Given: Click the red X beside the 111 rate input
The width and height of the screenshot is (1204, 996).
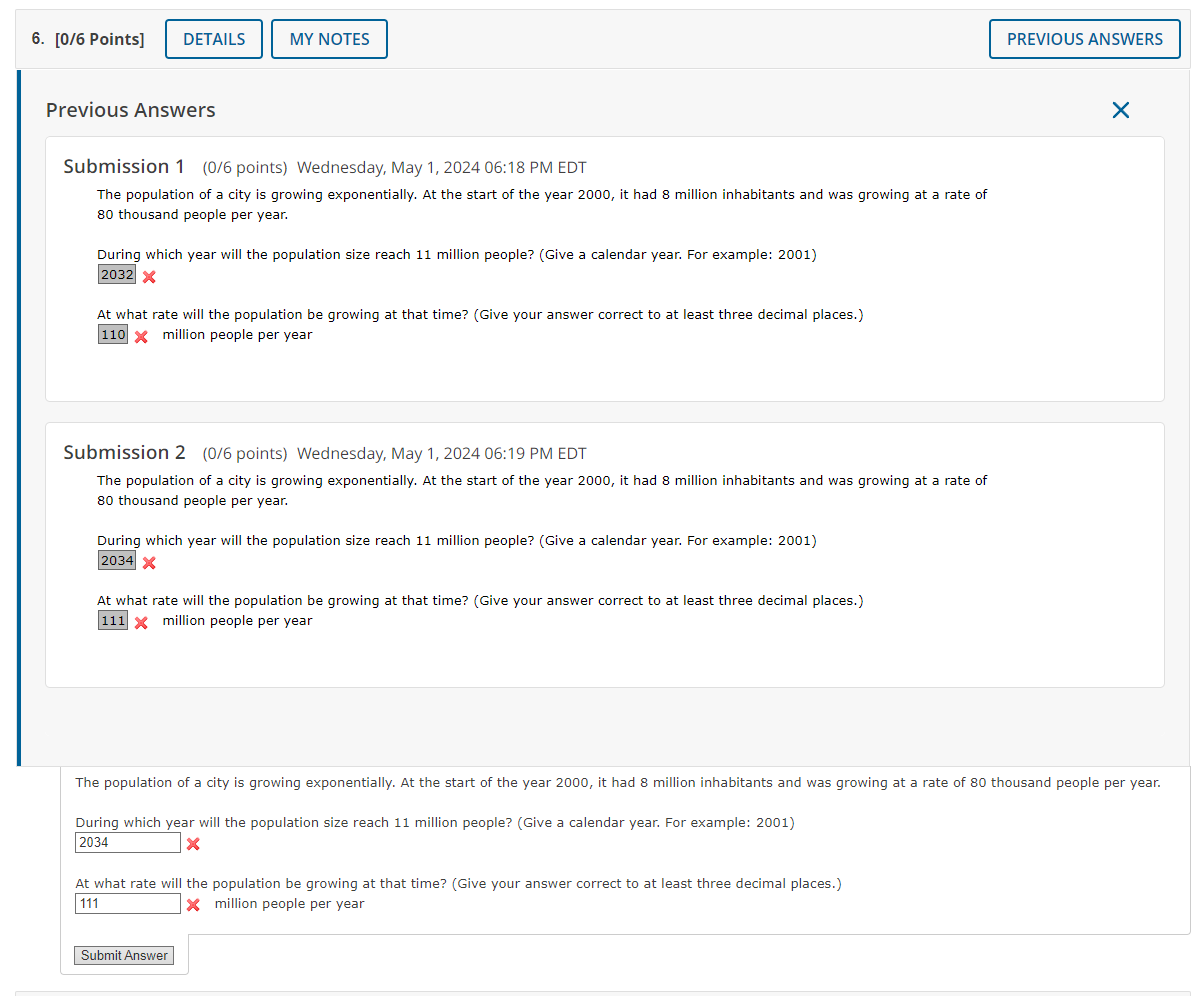Looking at the screenshot, I should coord(191,905).
